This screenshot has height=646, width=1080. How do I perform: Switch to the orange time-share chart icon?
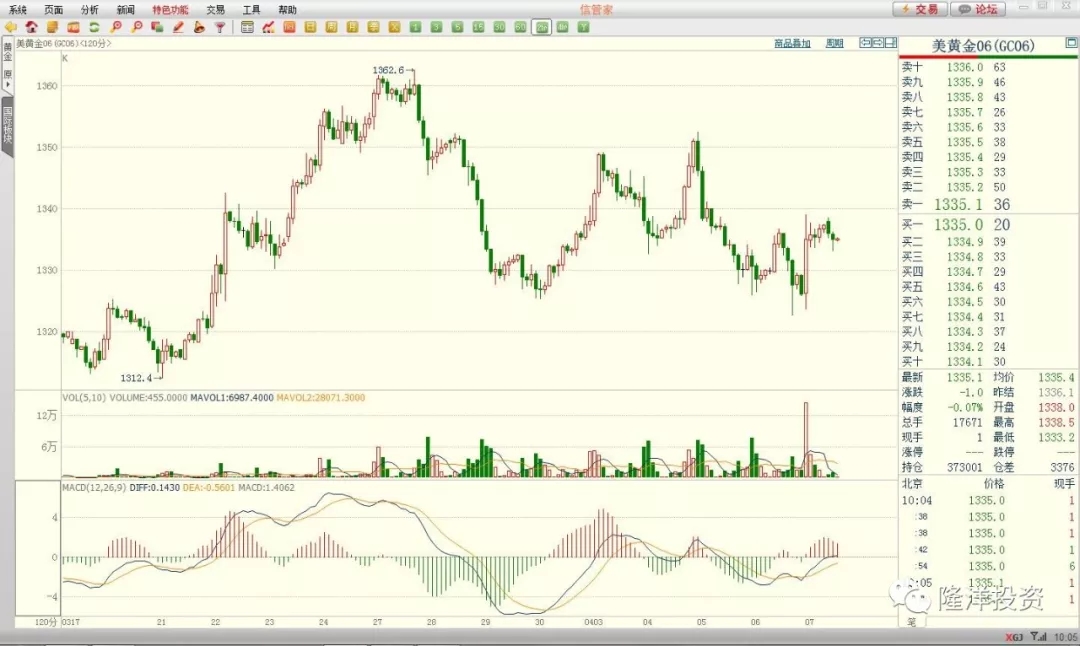(289, 28)
